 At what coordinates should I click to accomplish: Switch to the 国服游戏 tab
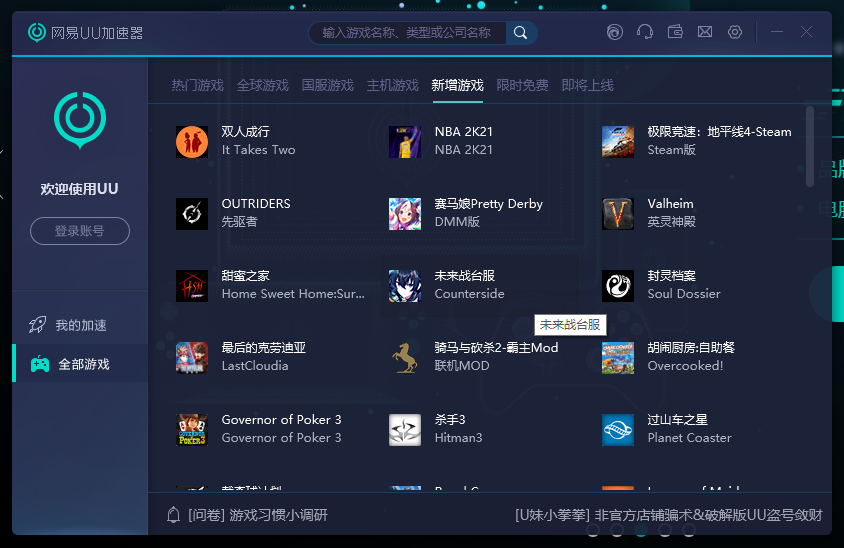click(x=327, y=85)
